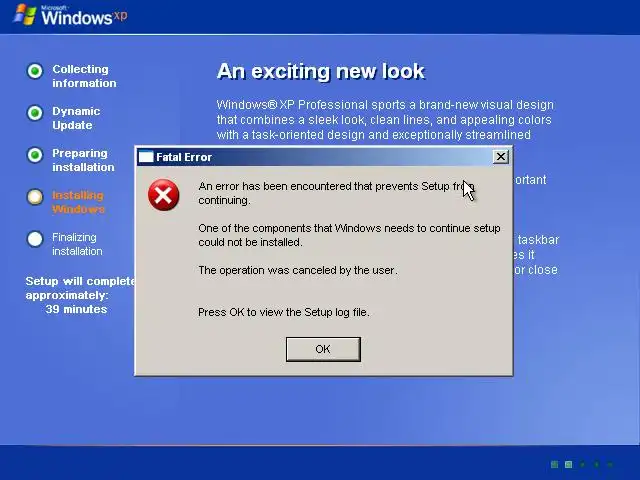Click 'Windows® XP Professional sports' paragraph
Image resolution: width=640 pixels, height=480 pixels.
click(385, 120)
